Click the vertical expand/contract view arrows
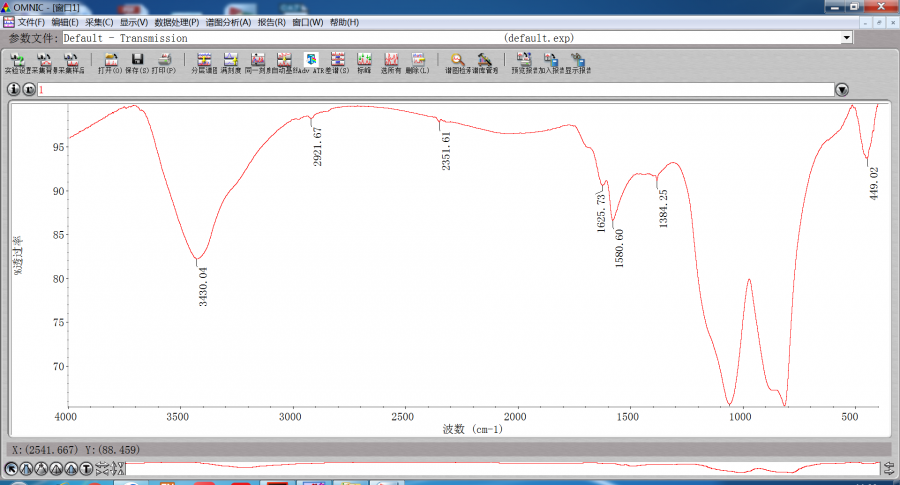 (x=117, y=469)
